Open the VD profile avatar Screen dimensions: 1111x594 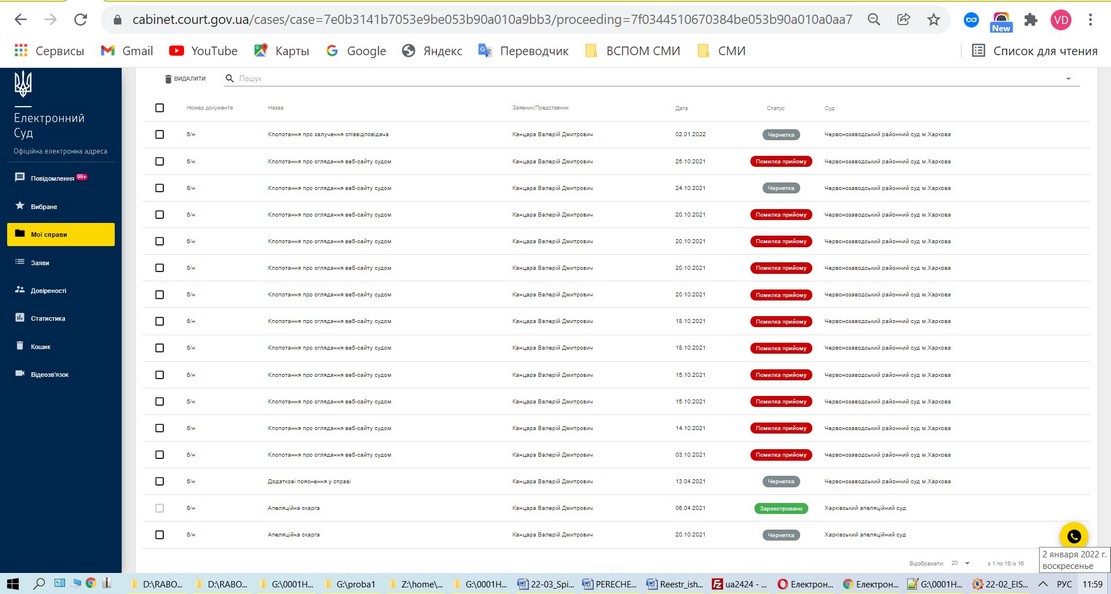1061,20
